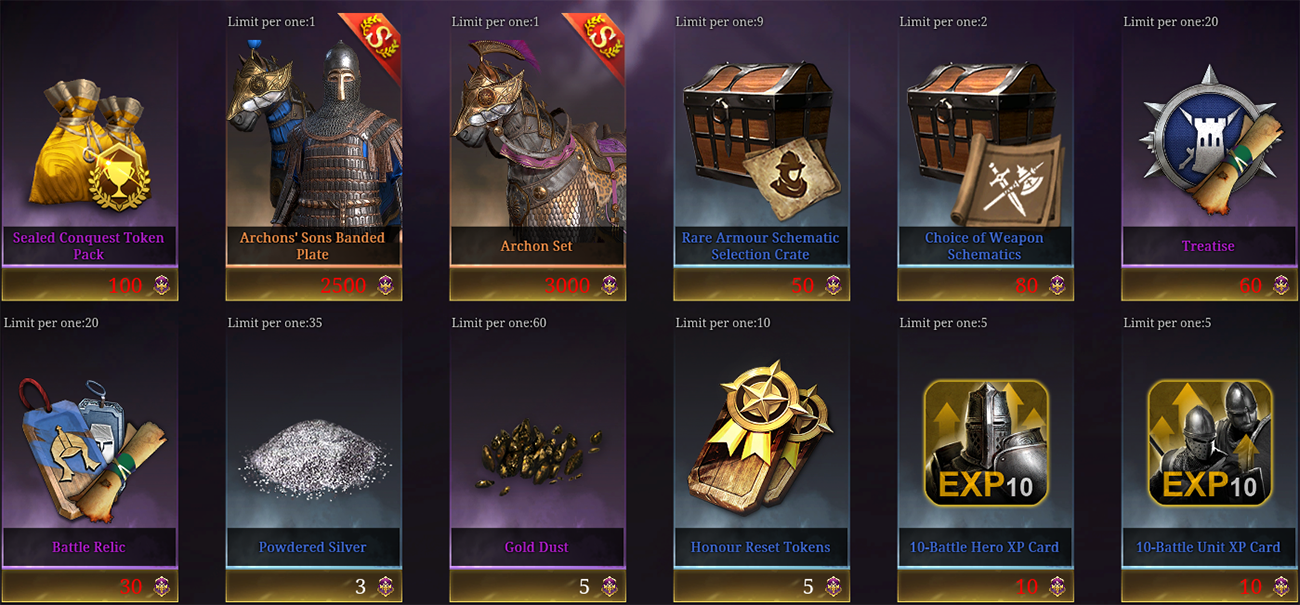
Task: Select the Choice of Weapon Schematics chest
Action: [x=986, y=138]
